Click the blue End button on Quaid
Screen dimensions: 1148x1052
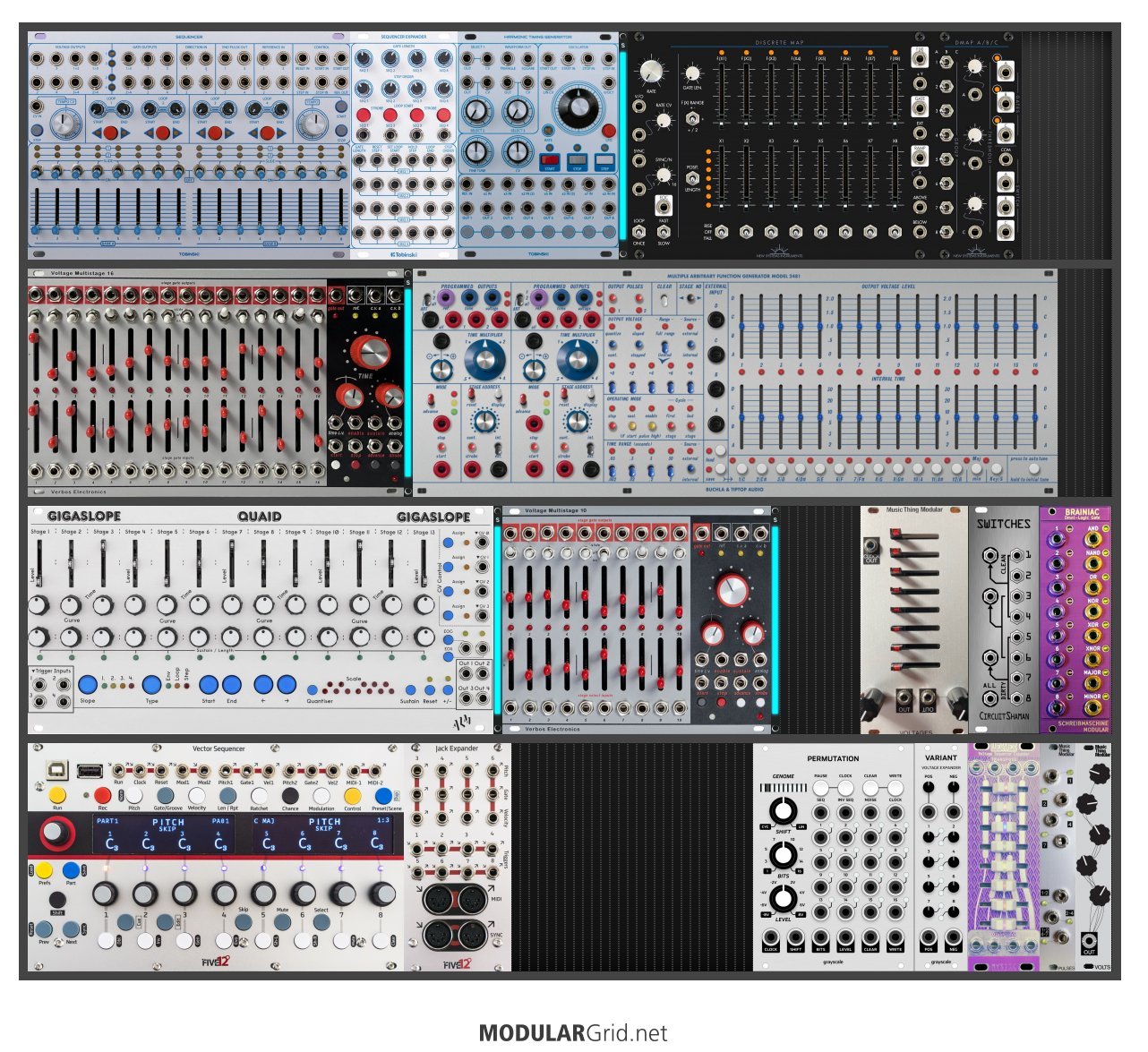tap(231, 686)
